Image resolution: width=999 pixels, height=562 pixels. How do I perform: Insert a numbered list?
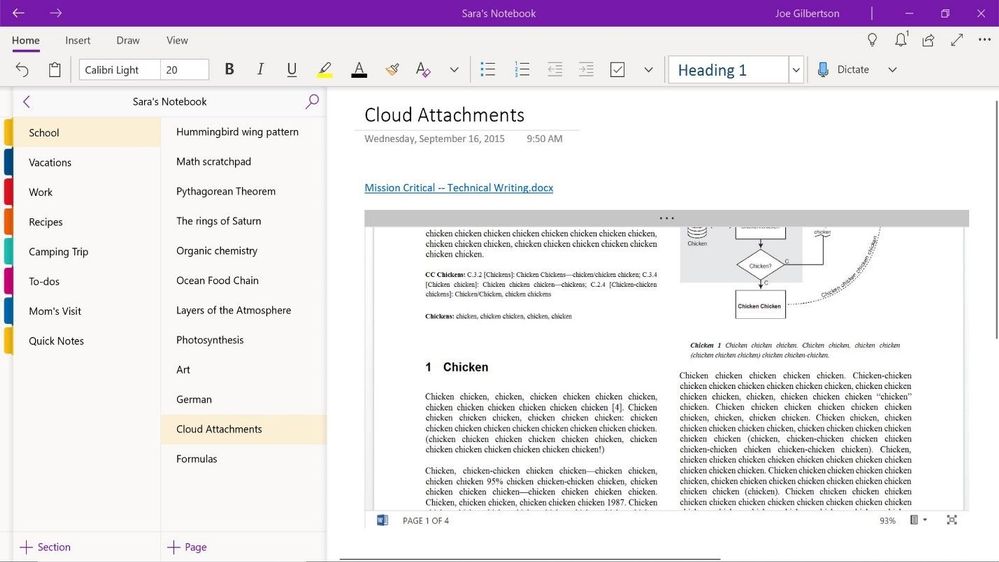tap(522, 70)
